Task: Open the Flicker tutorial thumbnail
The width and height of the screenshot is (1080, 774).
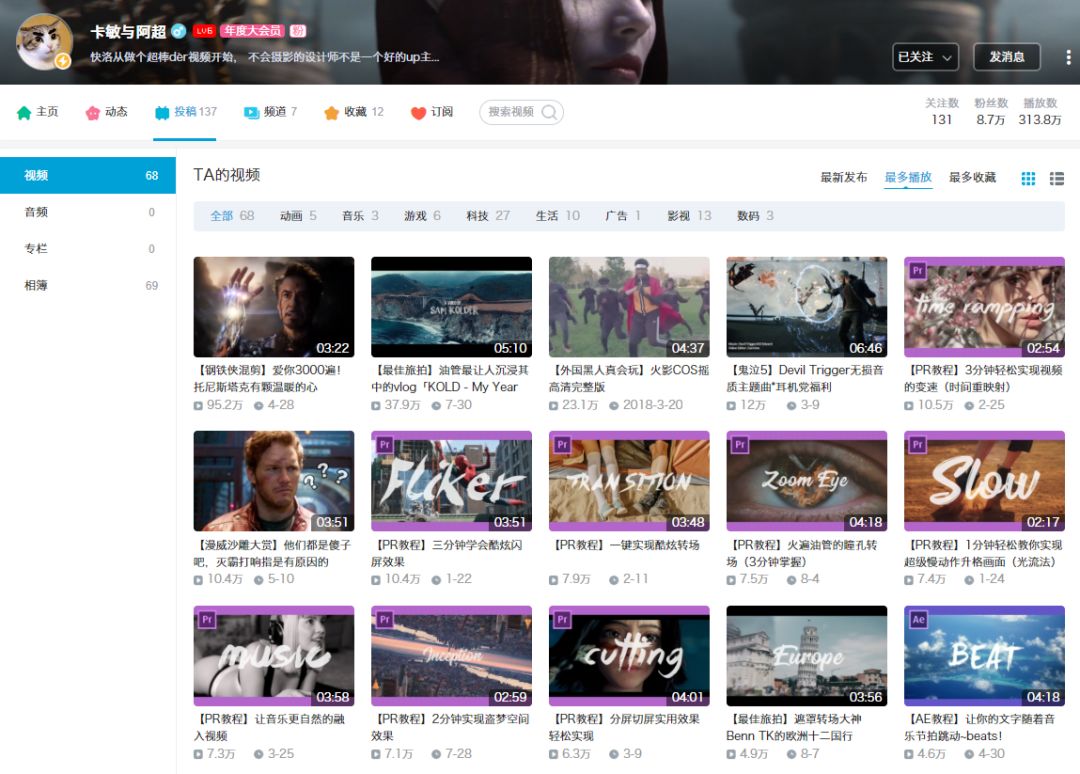Action: [x=452, y=481]
